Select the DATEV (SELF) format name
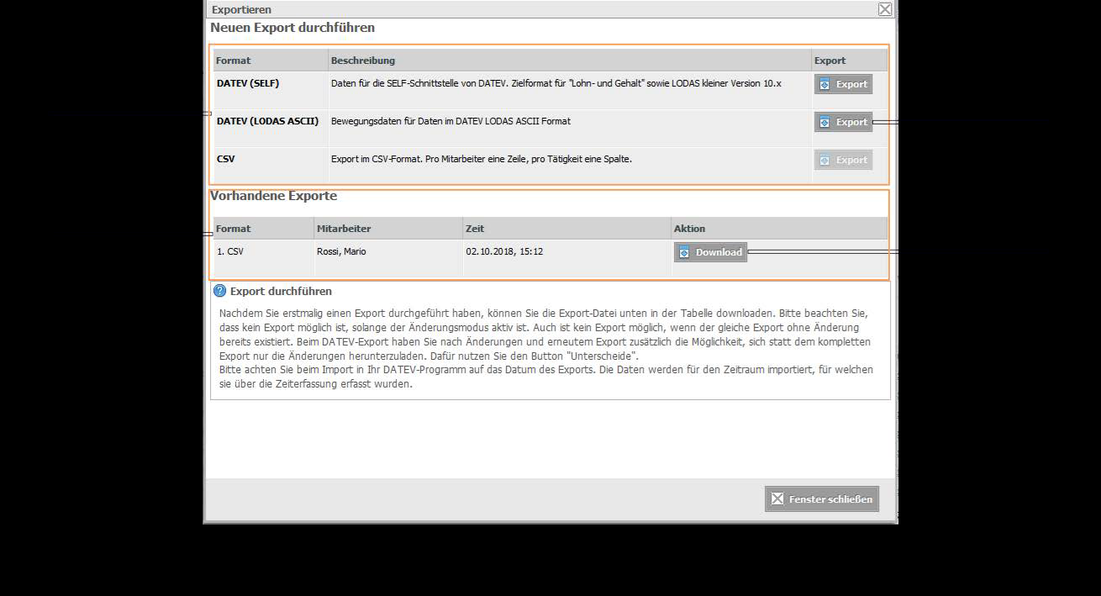 point(248,84)
